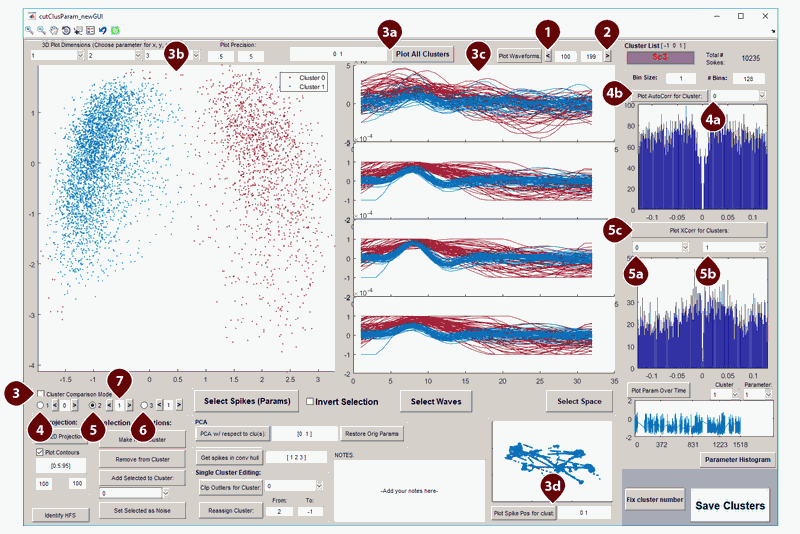Click the blue undo arrow icon
The height and width of the screenshot is (534, 800).
pyautogui.click(x=101, y=31)
